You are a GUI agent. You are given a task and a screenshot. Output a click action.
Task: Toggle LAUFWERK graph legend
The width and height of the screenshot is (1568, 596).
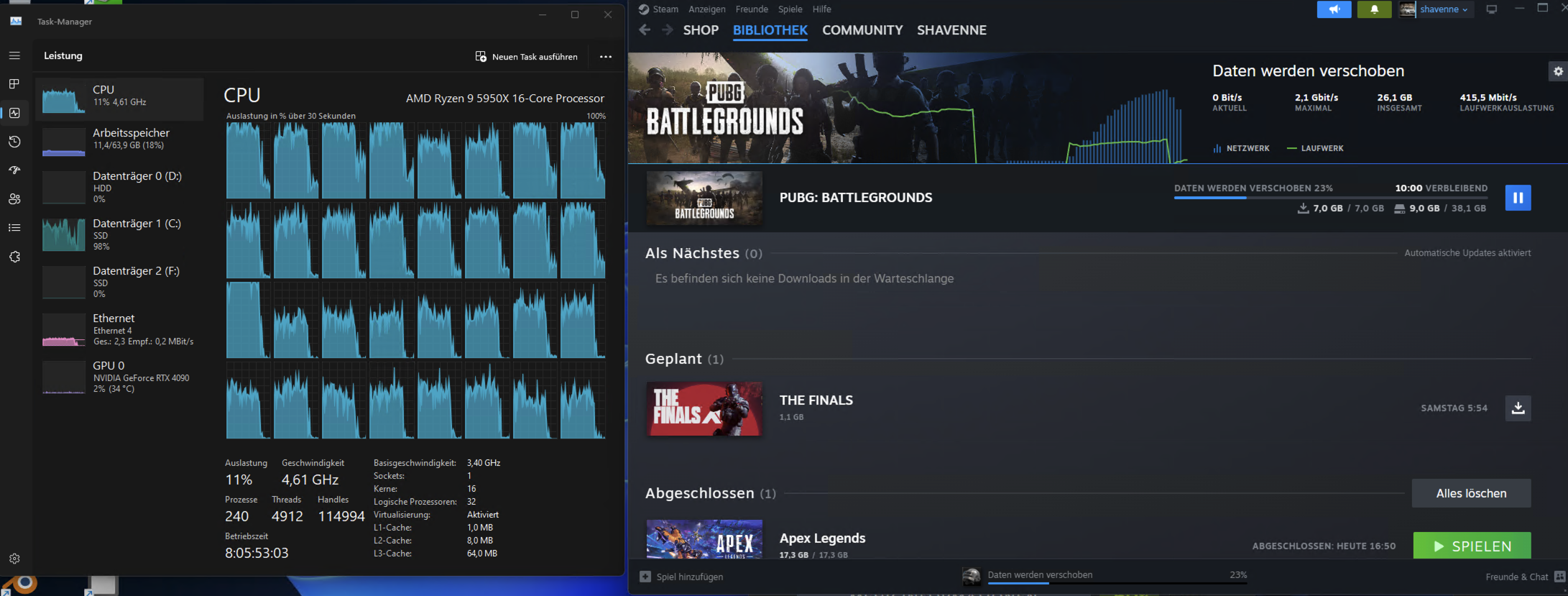tap(1315, 148)
